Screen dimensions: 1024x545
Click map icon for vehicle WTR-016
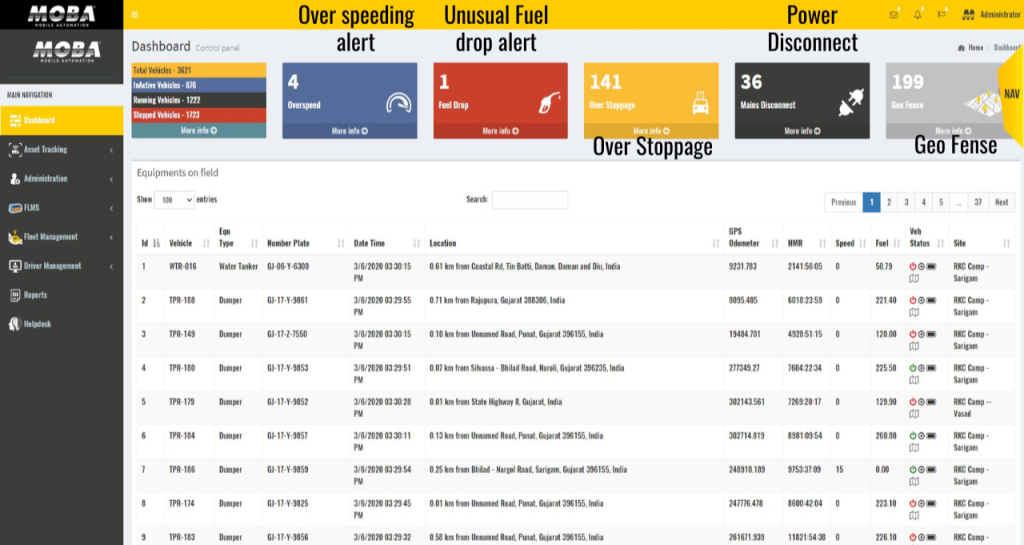click(913, 277)
